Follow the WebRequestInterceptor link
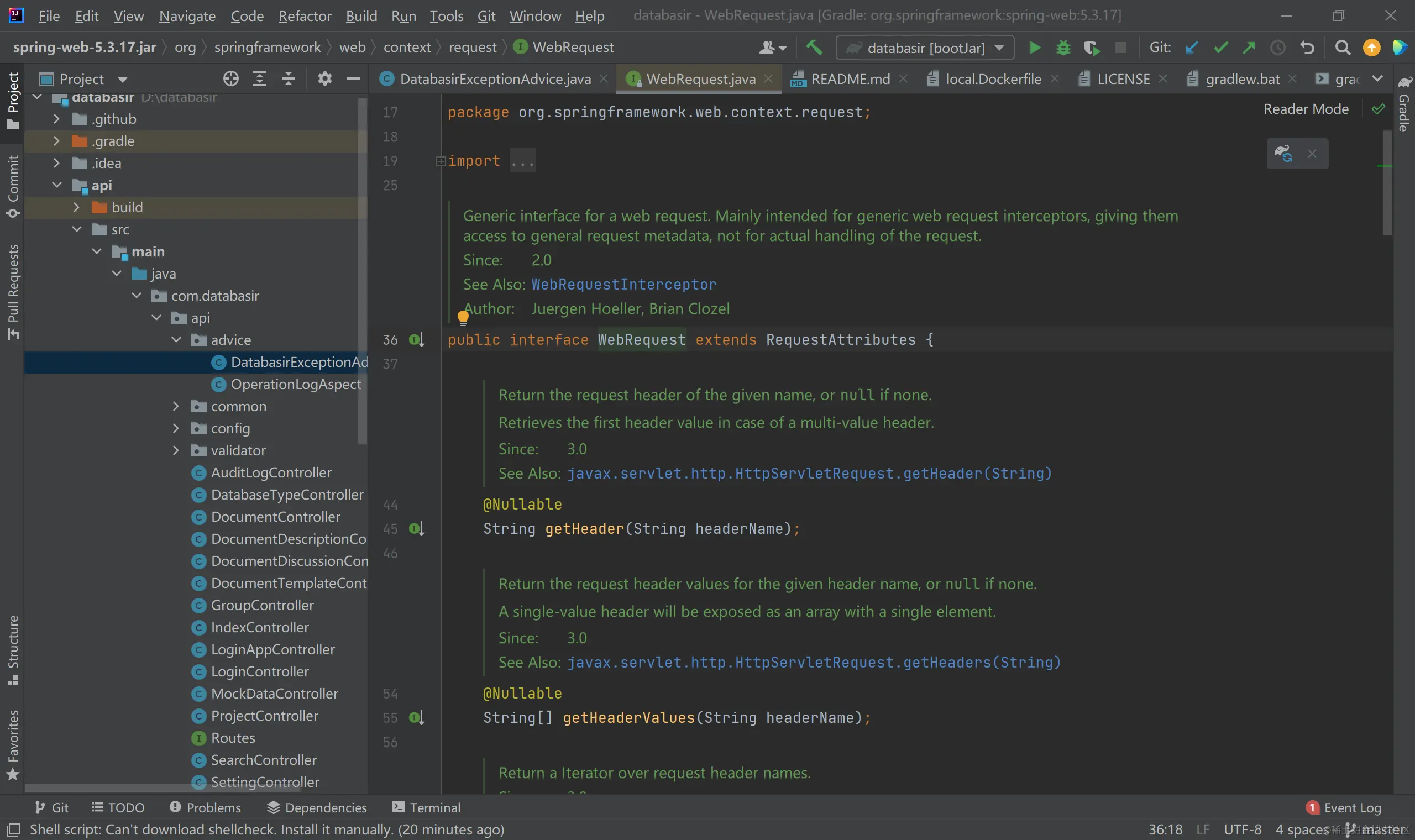 (x=623, y=284)
